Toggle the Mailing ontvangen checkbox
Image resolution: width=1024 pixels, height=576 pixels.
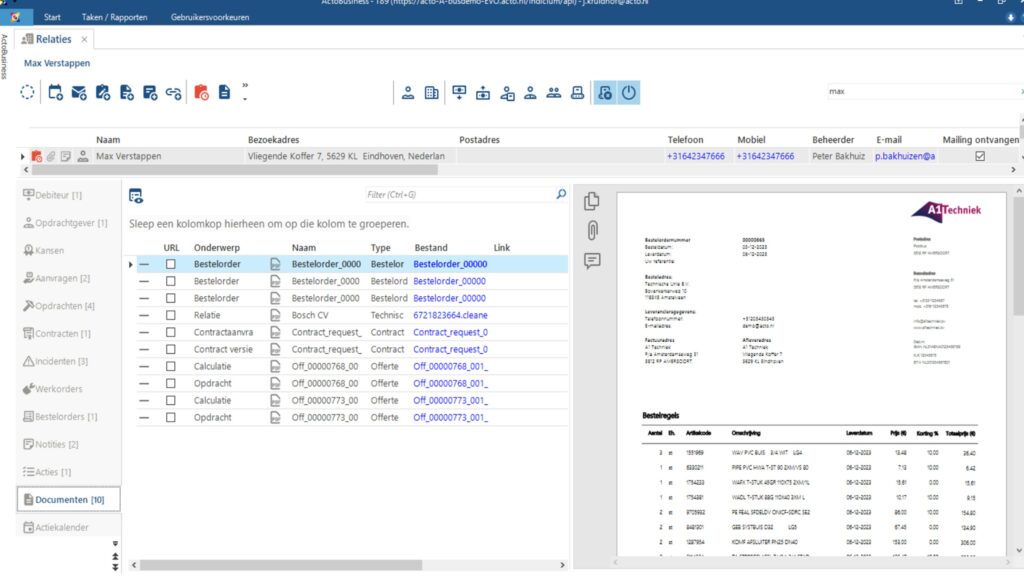pos(980,156)
